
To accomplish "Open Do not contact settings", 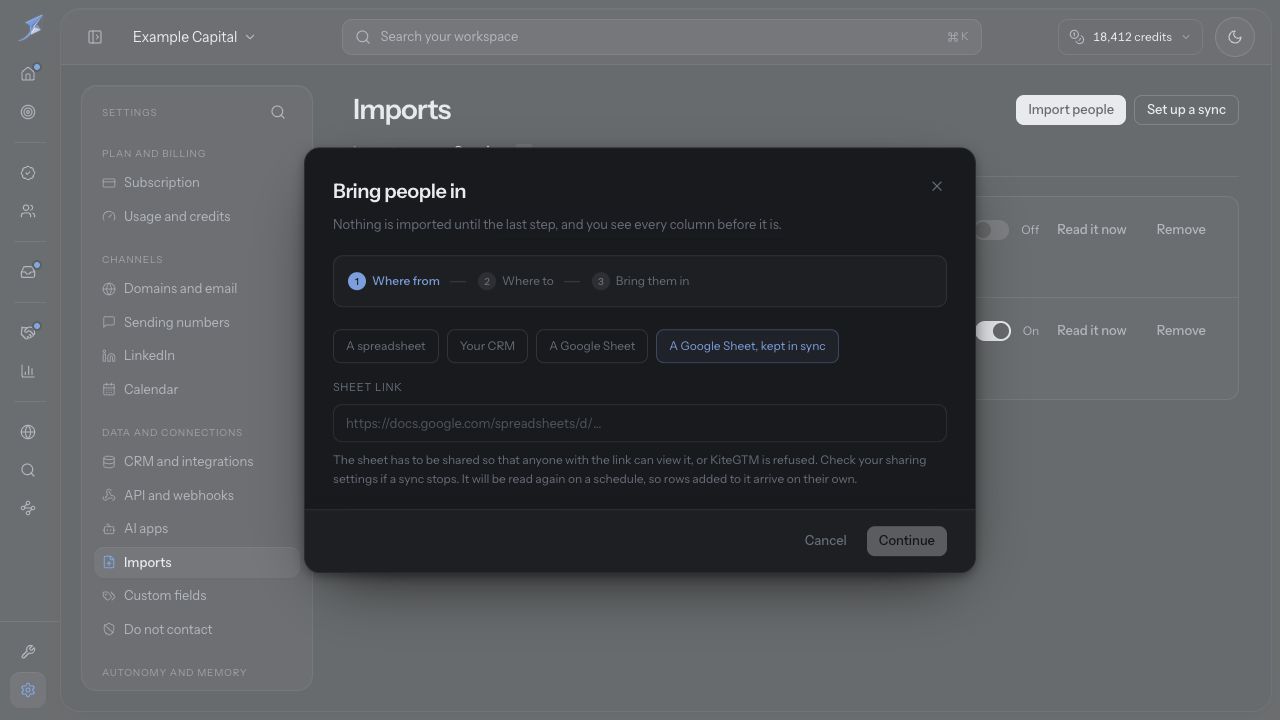I will [x=197, y=630].
